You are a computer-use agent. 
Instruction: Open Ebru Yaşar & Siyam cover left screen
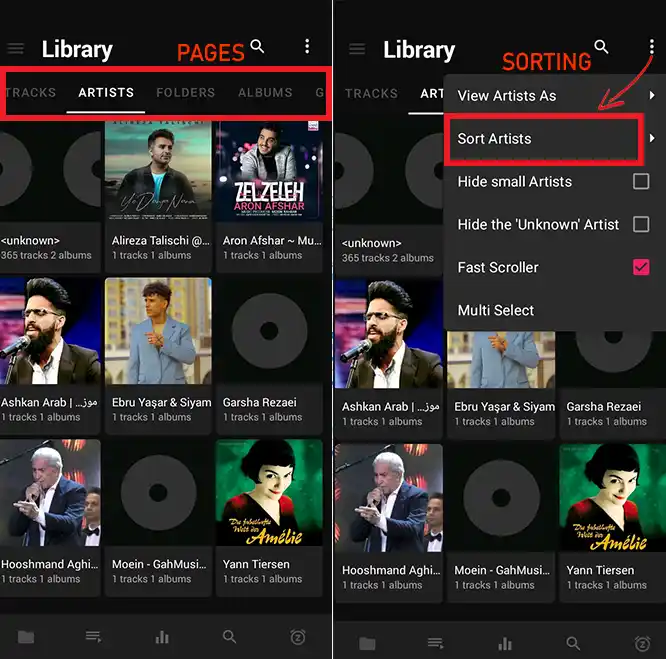(158, 331)
